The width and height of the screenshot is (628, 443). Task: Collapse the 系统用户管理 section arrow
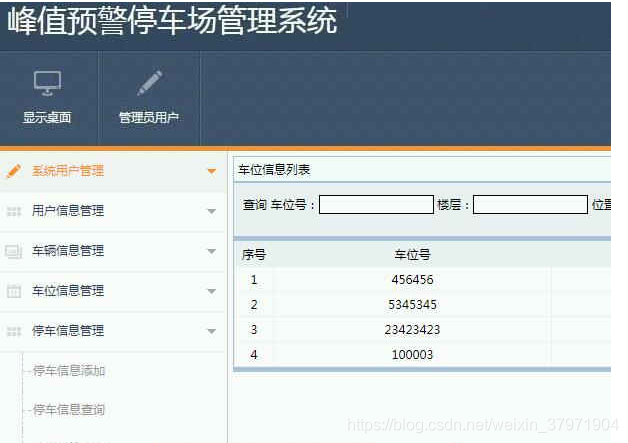(211, 172)
